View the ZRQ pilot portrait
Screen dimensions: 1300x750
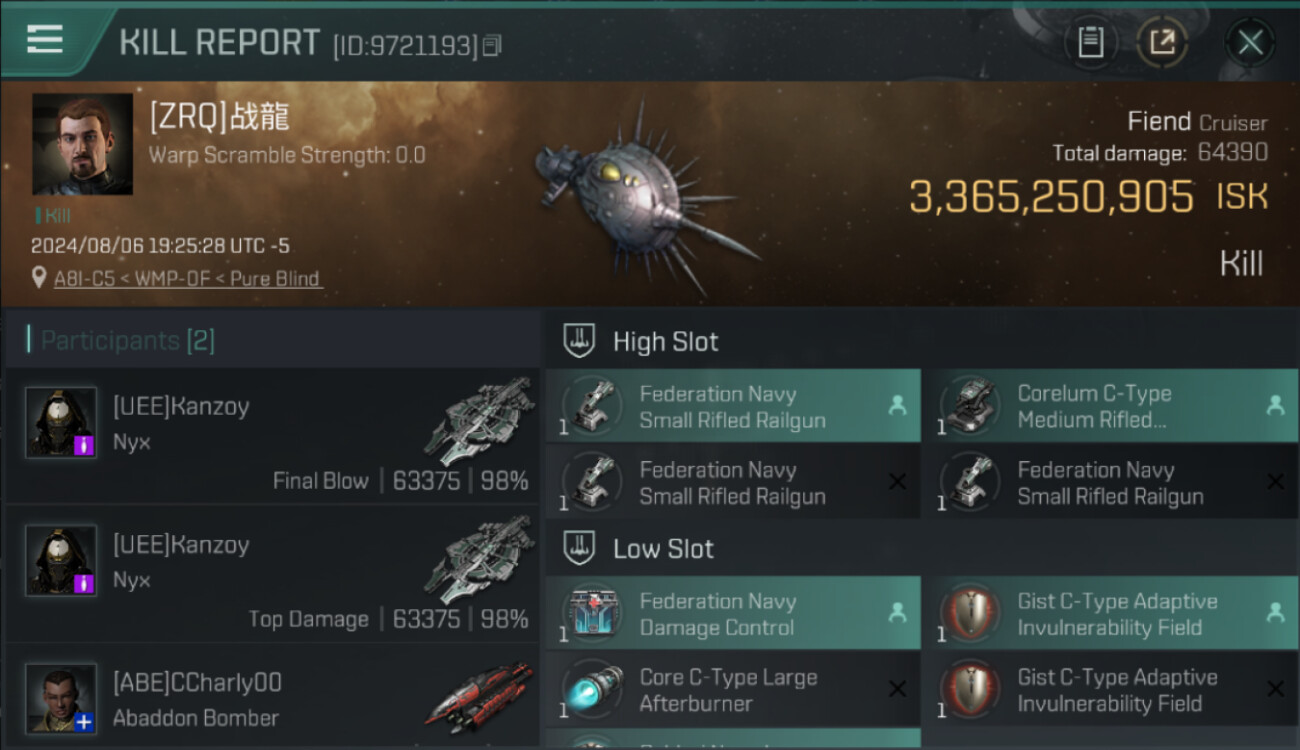tap(82, 144)
